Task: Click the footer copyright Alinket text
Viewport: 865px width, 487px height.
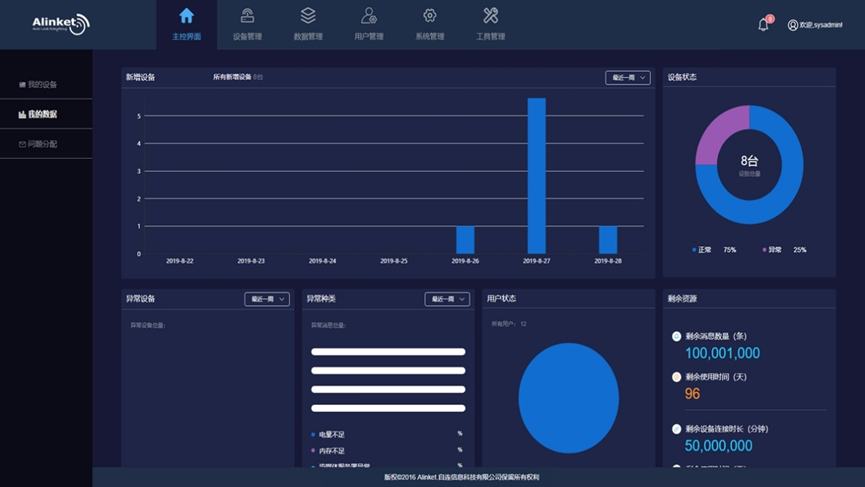Action: 461,477
